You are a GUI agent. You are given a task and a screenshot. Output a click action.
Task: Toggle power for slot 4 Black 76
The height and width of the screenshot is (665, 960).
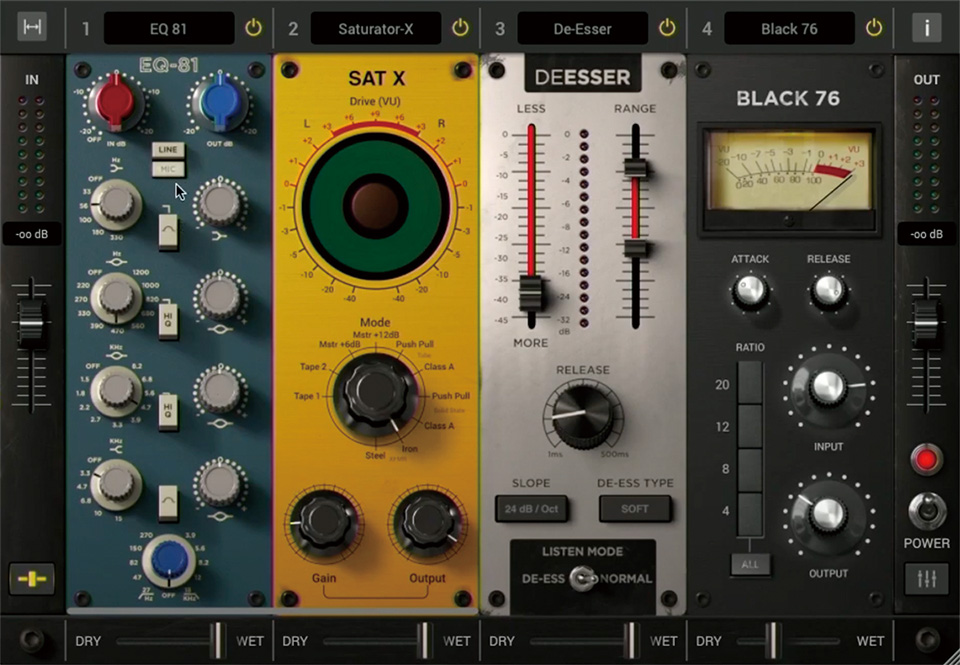tap(874, 28)
